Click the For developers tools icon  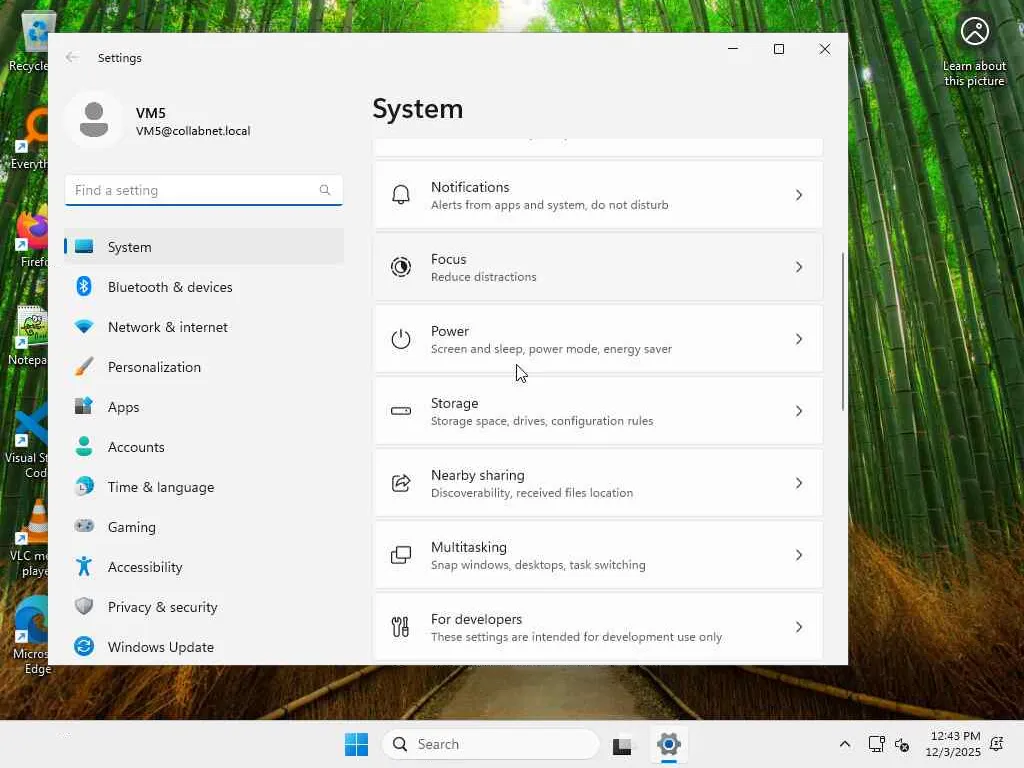(401, 627)
